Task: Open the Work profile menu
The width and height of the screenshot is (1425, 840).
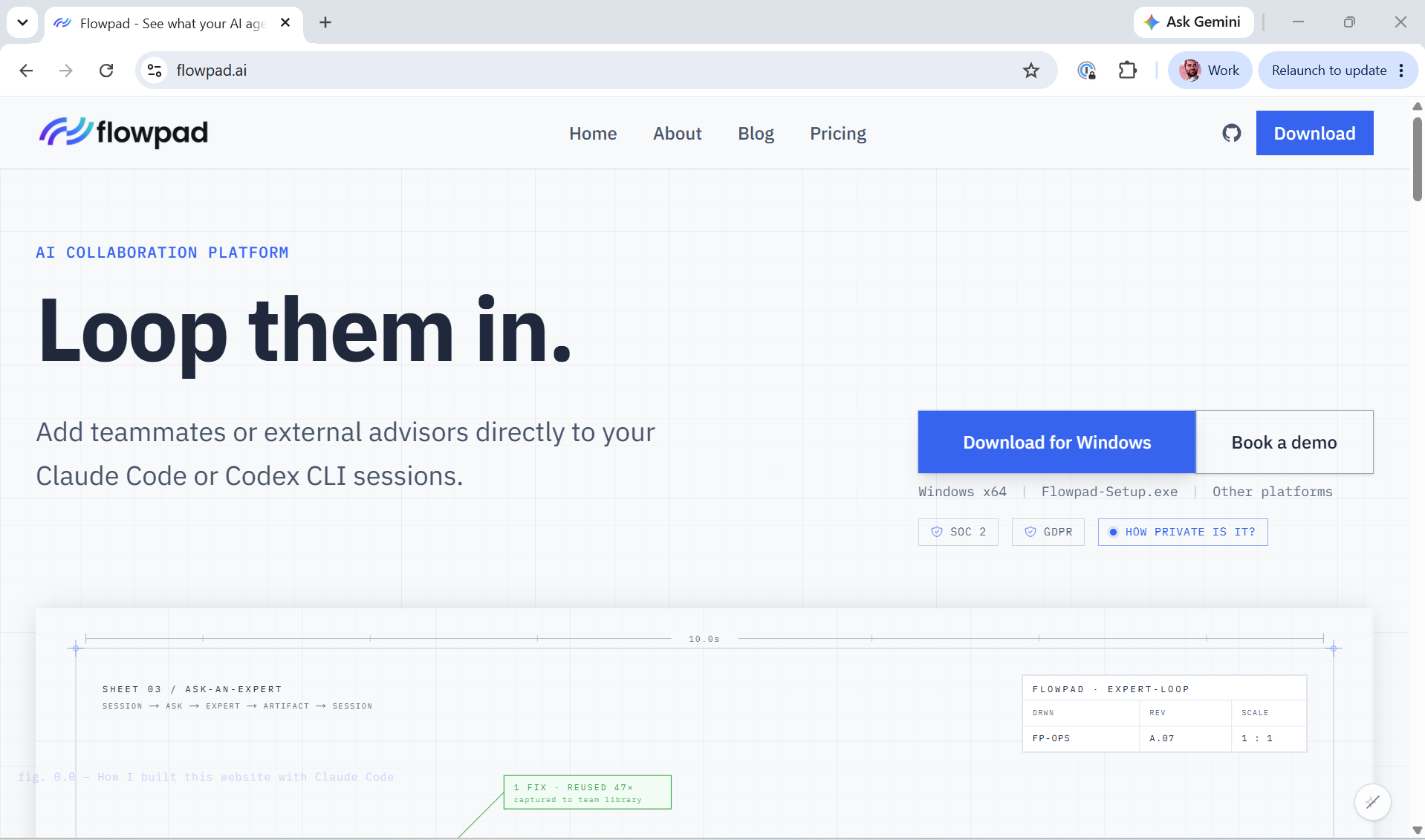Action: tap(1210, 71)
